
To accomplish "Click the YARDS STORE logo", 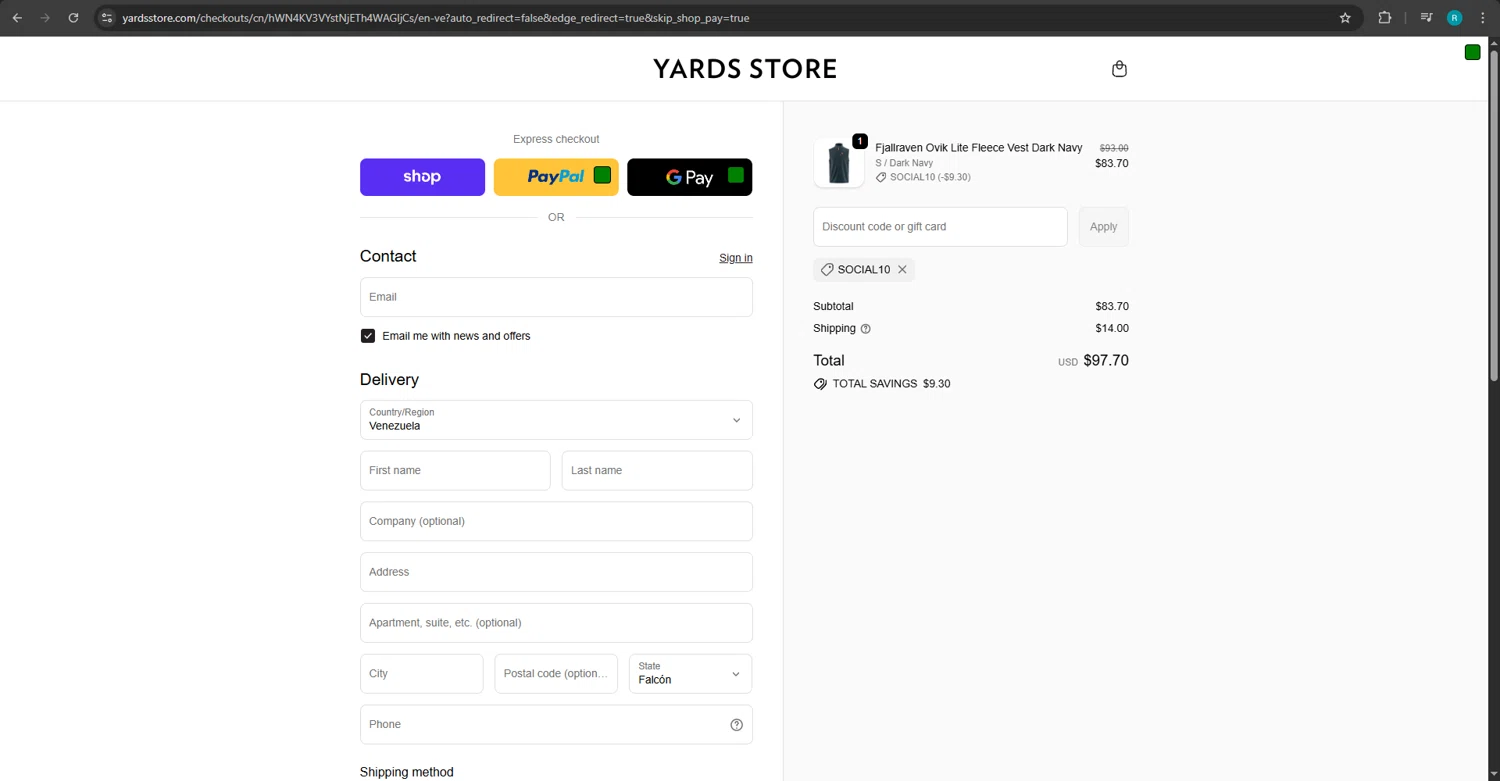I will pyautogui.click(x=745, y=69).
